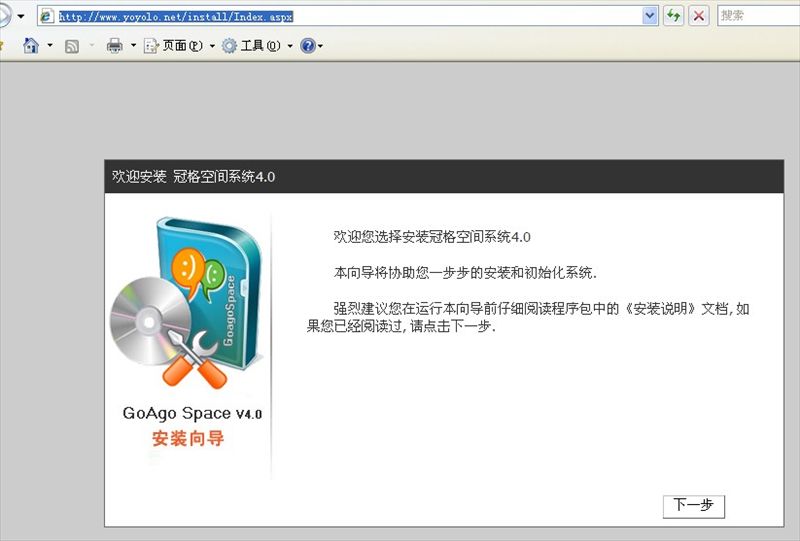Expand the Print dropdown arrow

pyautogui.click(x=133, y=45)
